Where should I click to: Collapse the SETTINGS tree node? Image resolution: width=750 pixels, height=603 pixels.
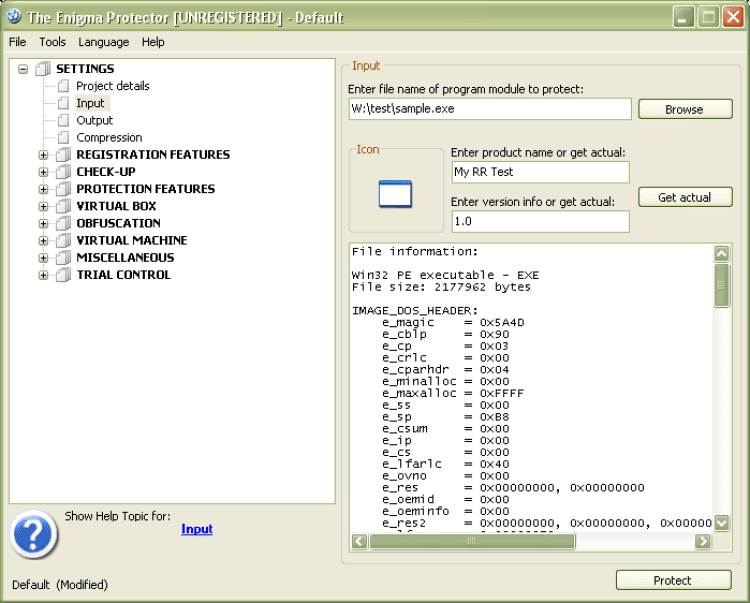point(22,69)
